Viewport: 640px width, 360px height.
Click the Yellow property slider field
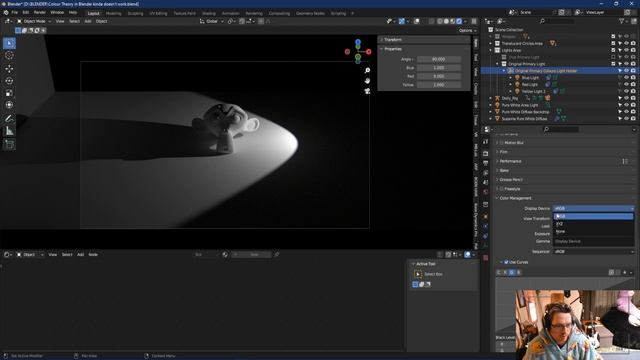(439, 85)
